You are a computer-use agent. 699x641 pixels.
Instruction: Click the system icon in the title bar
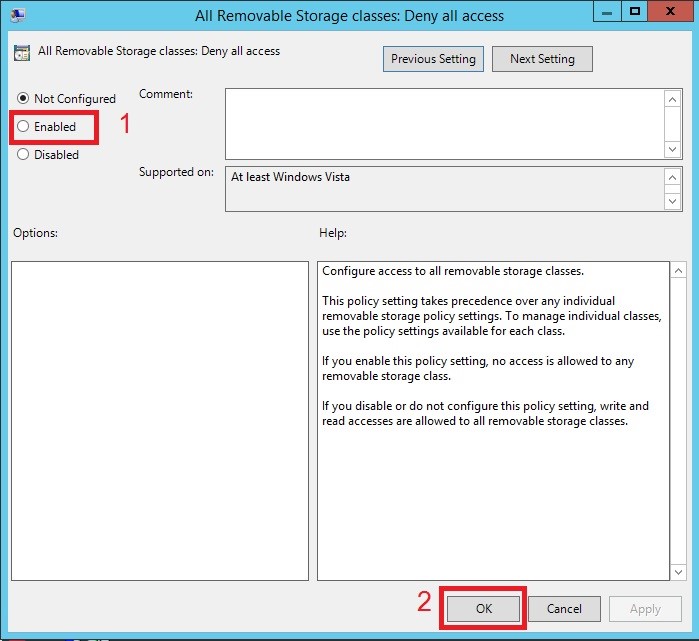pyautogui.click(x=15, y=15)
